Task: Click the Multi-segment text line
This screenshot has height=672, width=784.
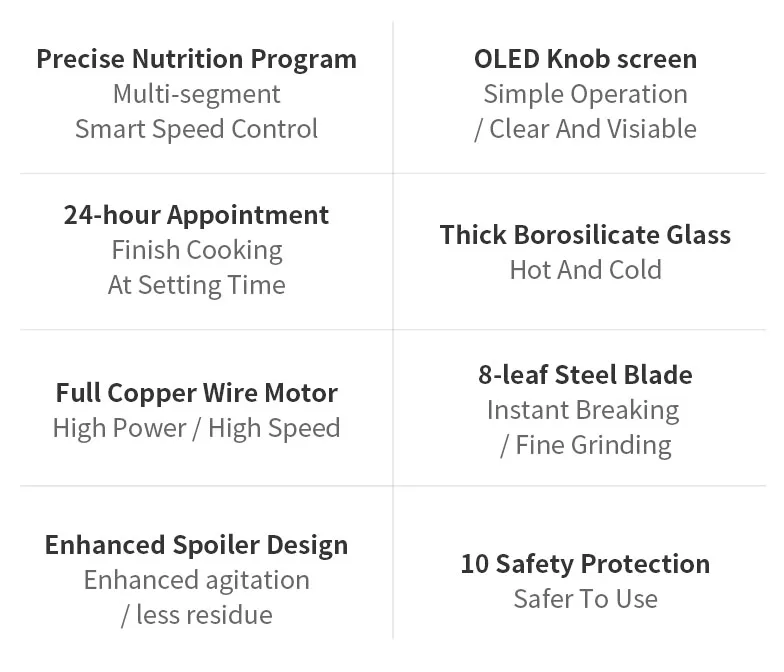Action: coord(196,94)
